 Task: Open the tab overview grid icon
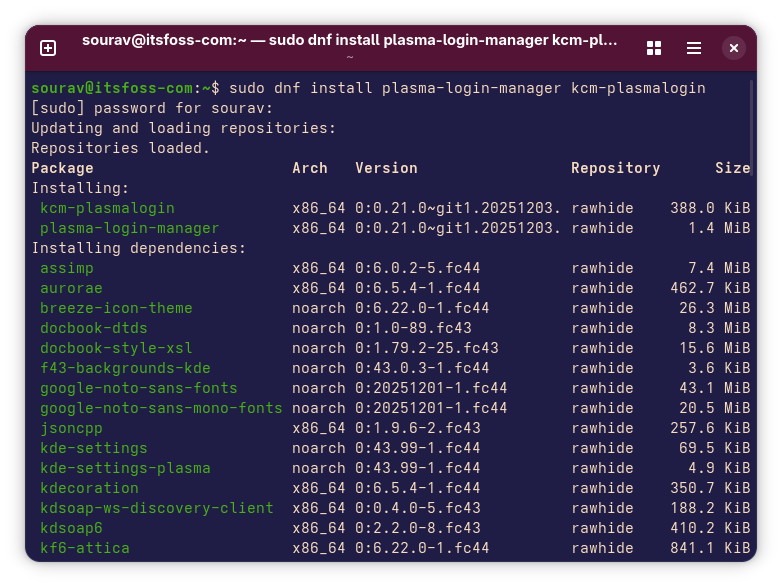(x=654, y=48)
